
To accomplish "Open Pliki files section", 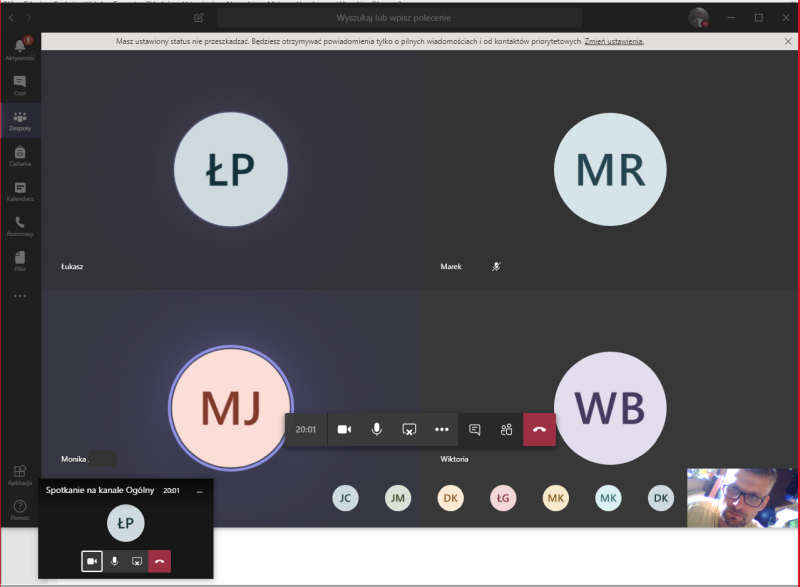I will click(20, 261).
